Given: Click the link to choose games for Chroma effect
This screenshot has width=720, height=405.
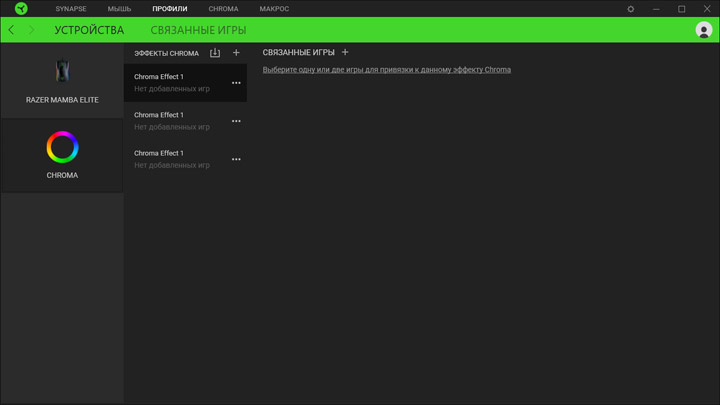Looking at the screenshot, I should (x=387, y=70).
